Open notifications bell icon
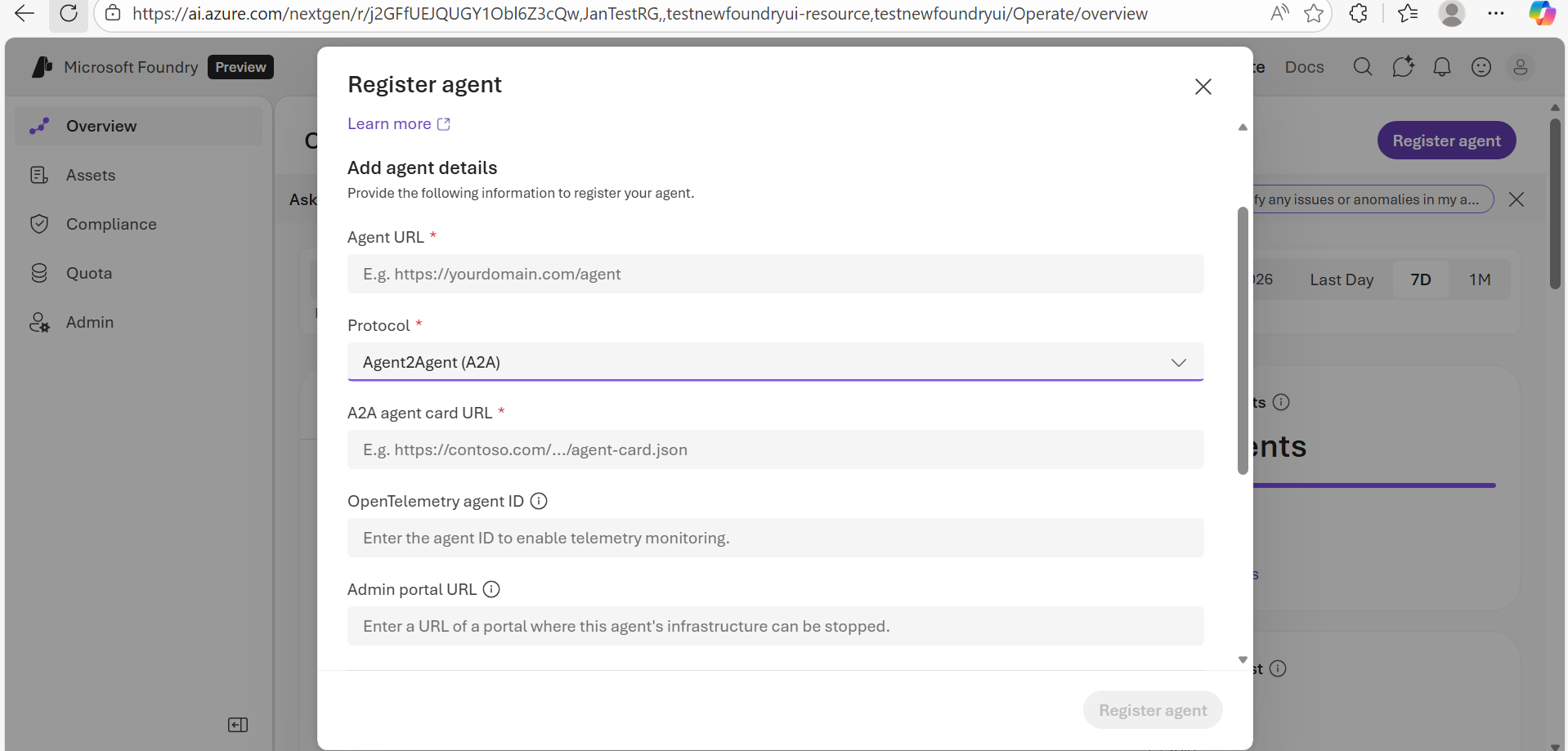This screenshot has width=1568, height=751. pos(1442,67)
